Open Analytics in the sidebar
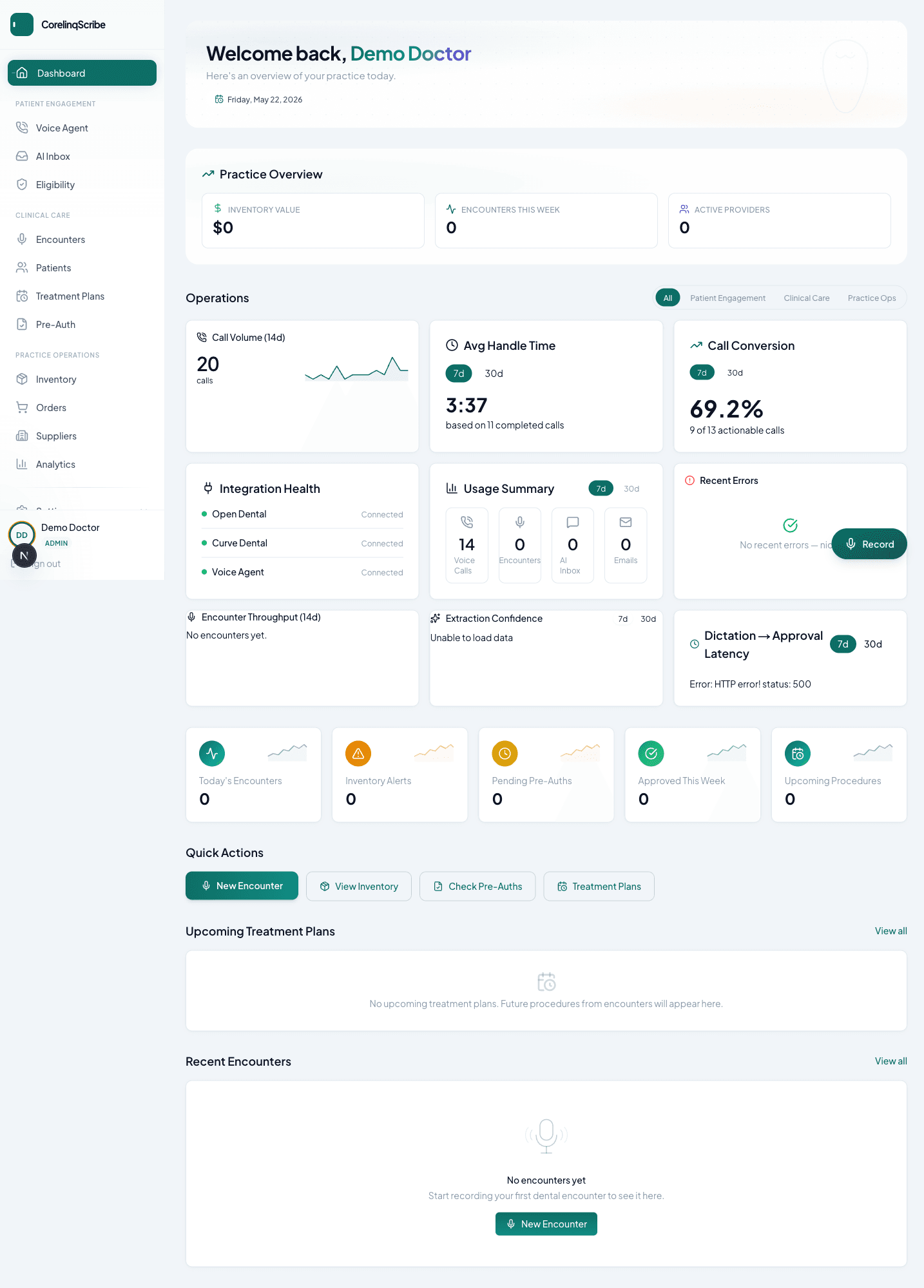Image resolution: width=924 pixels, height=1288 pixels. (82, 465)
